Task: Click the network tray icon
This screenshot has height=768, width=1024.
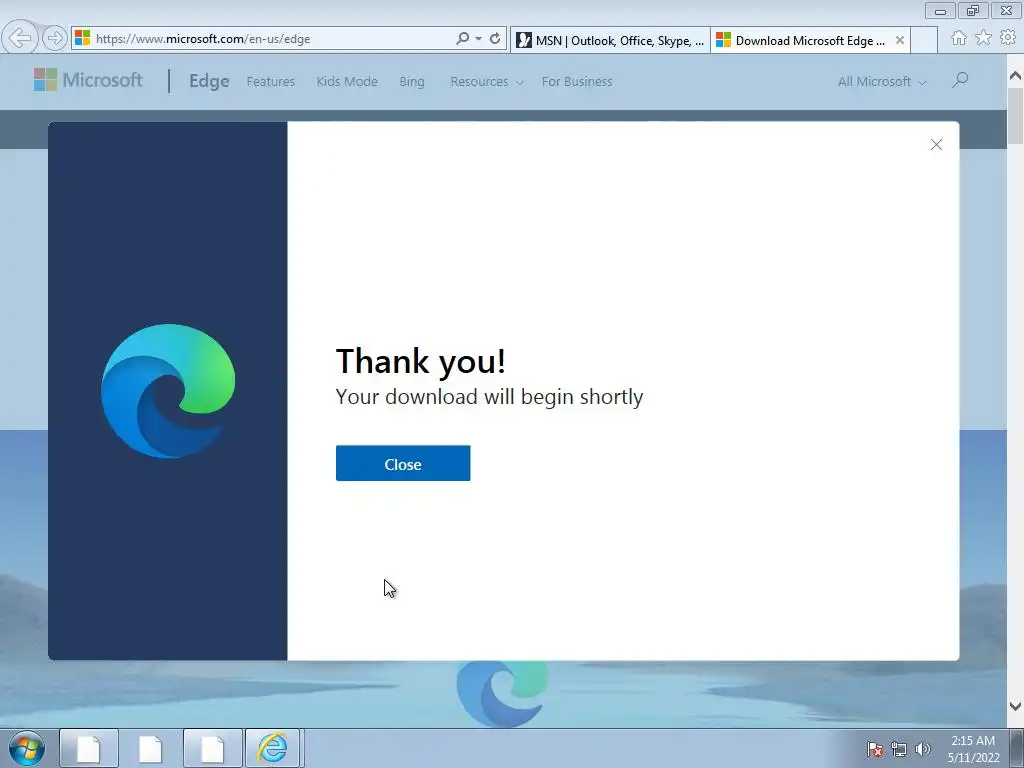Action: click(899, 749)
